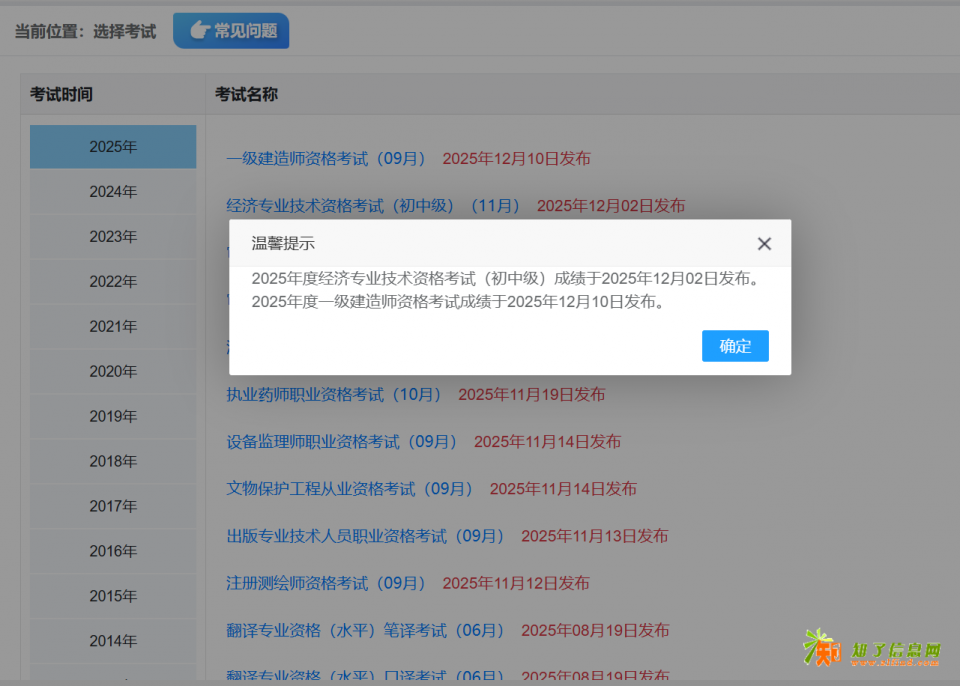This screenshot has width=960, height=686.
Task: Open 文物保护工程从业资格考试（09月）results
Action: [x=351, y=488]
